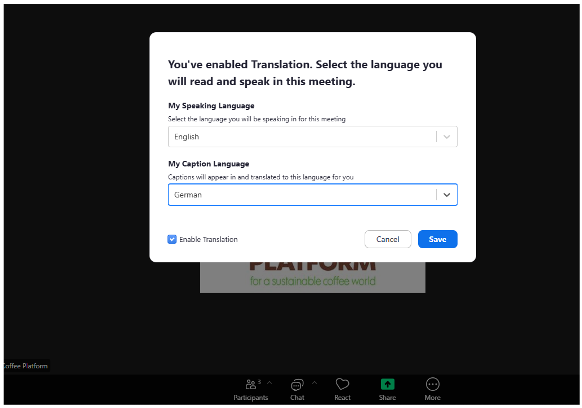This screenshot has width=582, height=408.
Task: Open the My Caption Language dropdown arrow
Action: click(x=447, y=195)
